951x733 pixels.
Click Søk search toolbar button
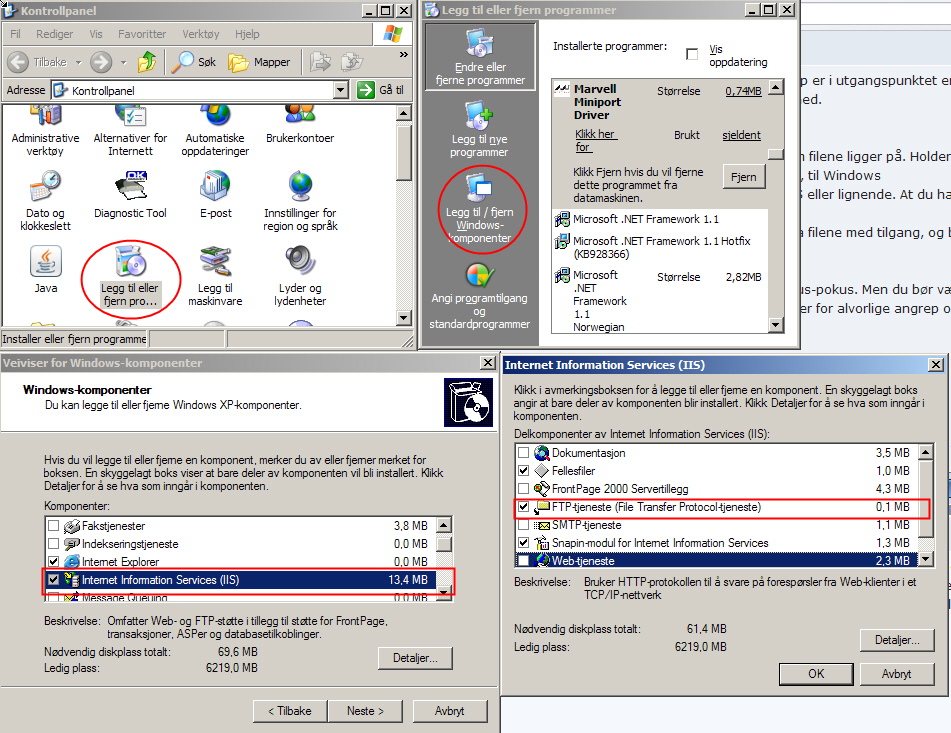click(193, 62)
